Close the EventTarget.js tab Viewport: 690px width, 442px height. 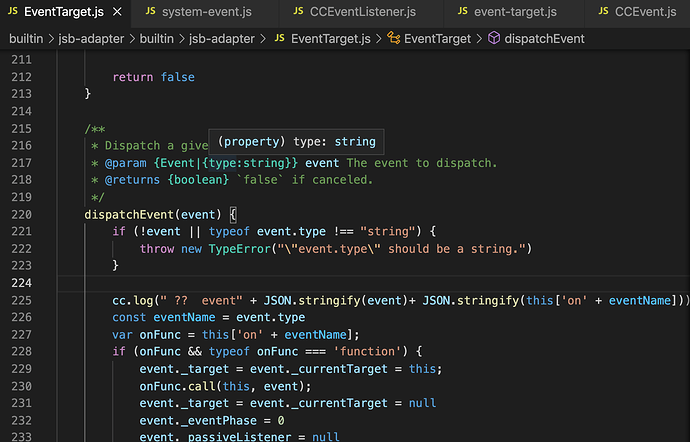[x=115, y=12]
